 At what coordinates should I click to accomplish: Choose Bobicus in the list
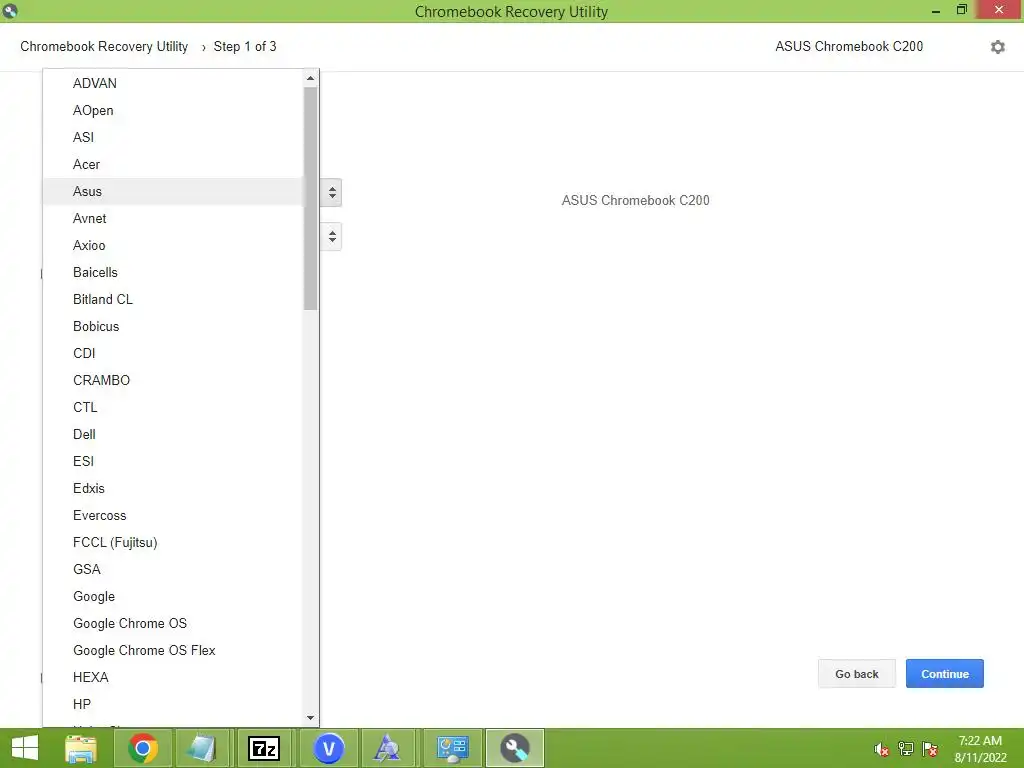173,327
